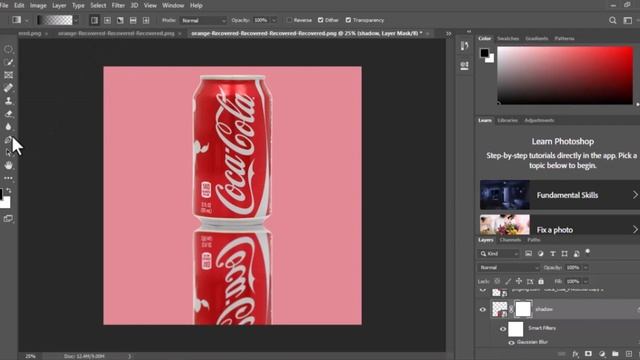Viewport: 640px width, 360px height.
Task: Click the fx layer style button
Action: 576,354
